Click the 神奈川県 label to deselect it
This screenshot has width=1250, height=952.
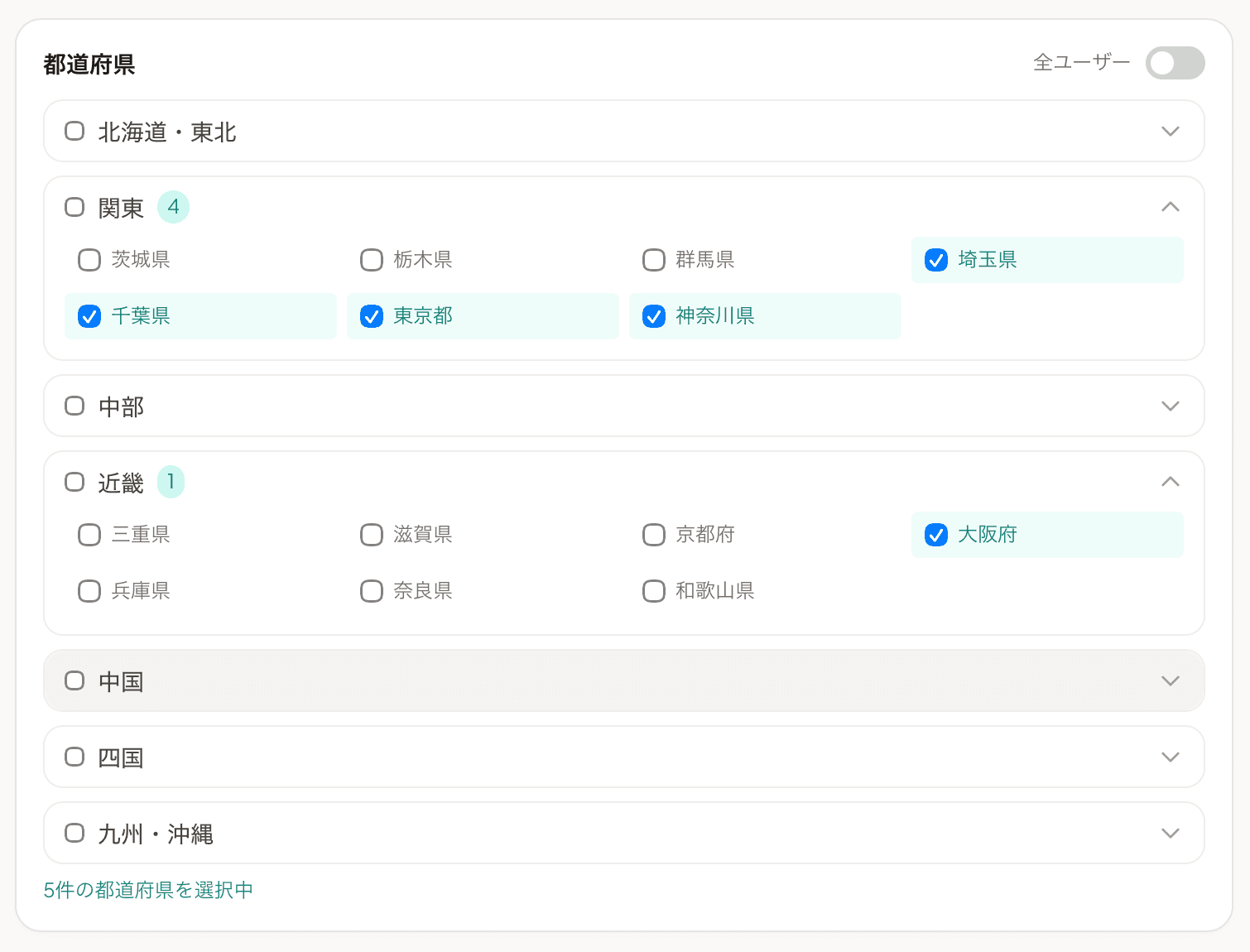pyautogui.click(x=714, y=316)
